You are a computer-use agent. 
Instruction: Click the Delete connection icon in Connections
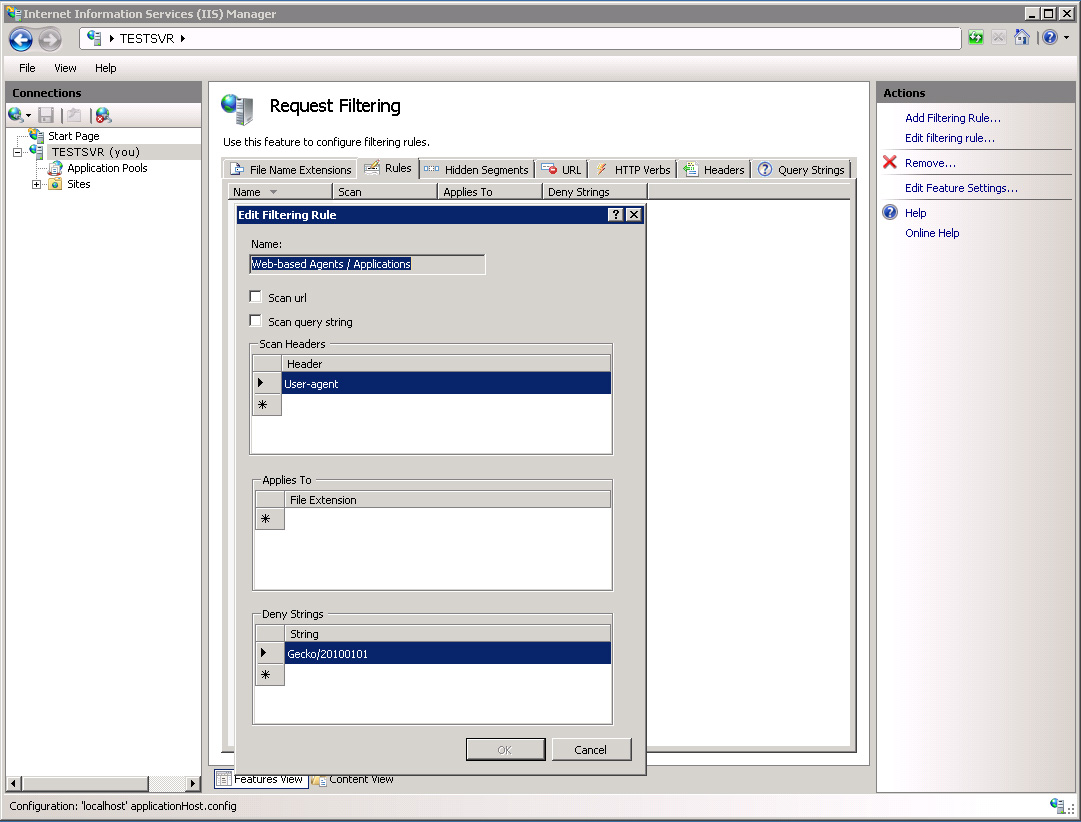pyautogui.click(x=103, y=115)
